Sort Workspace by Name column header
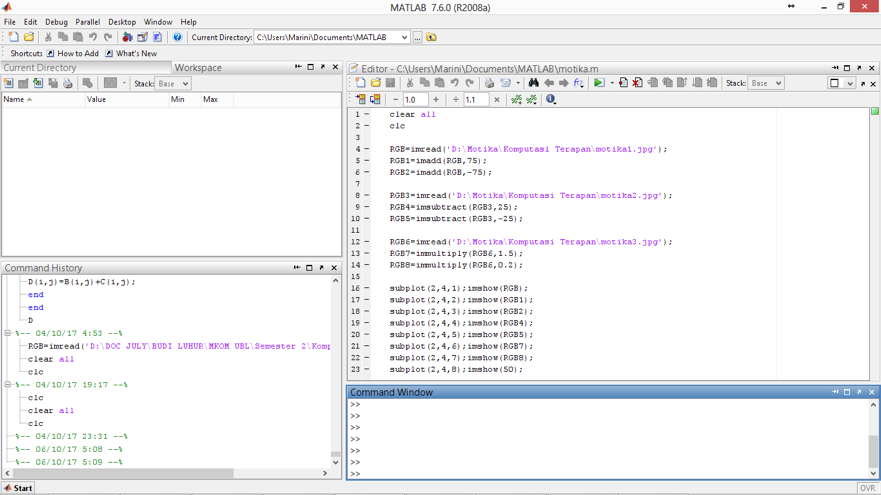 pos(43,99)
